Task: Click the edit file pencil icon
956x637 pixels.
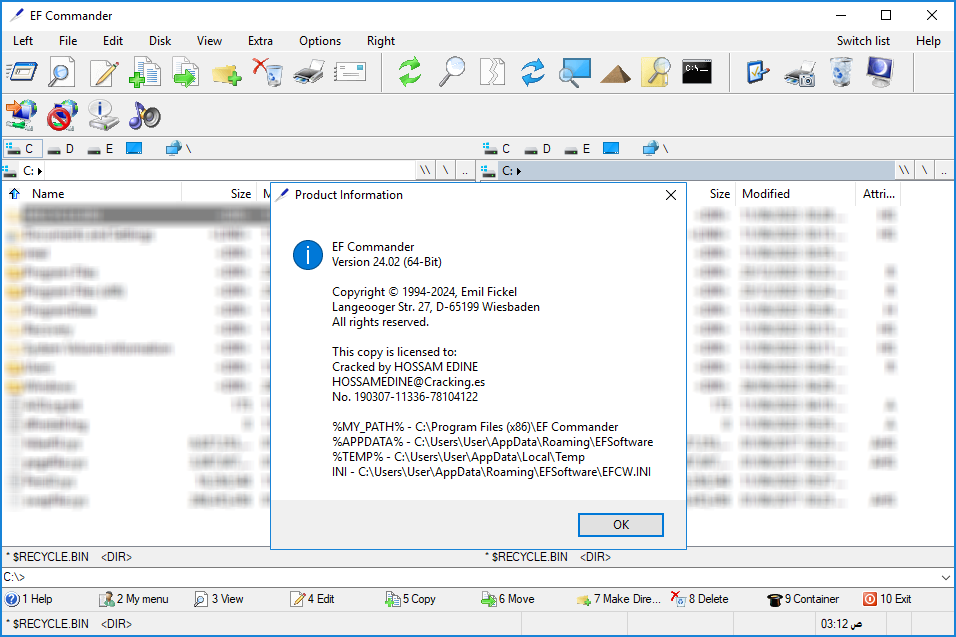Action: [104, 72]
